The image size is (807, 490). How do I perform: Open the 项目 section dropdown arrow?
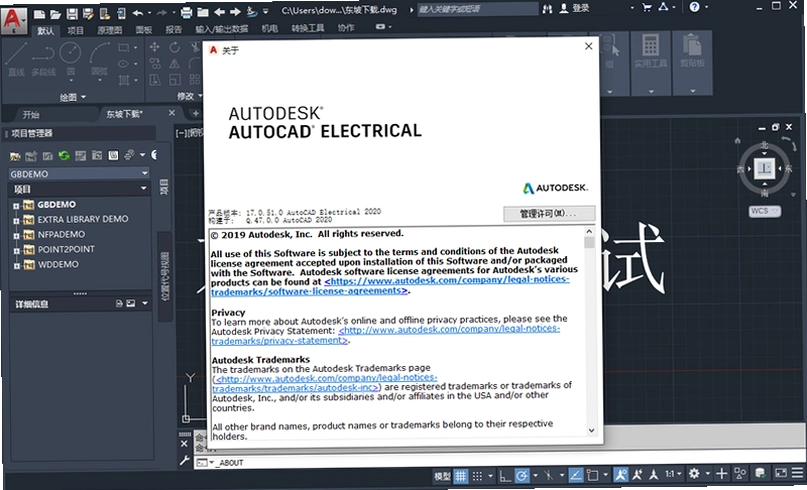(x=144, y=188)
